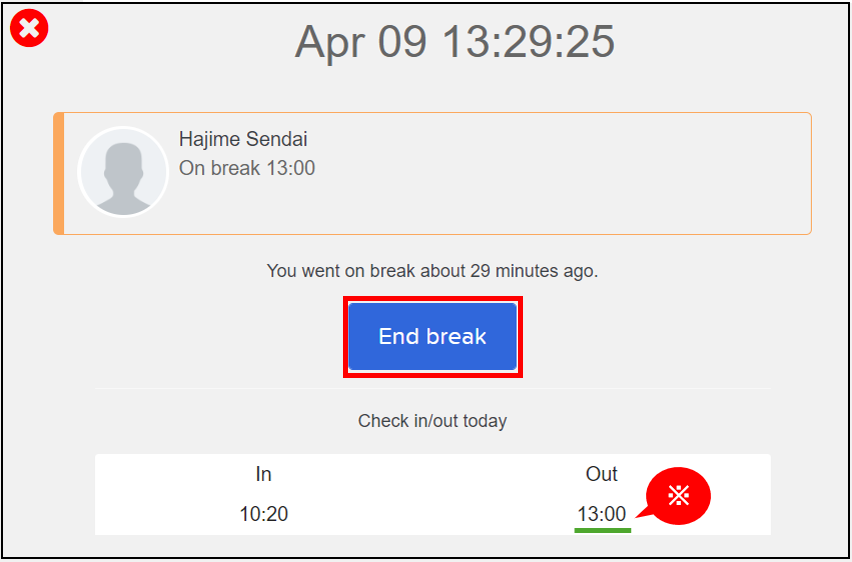This screenshot has height=562, width=852.
Task: Select the gray user avatar picture
Action: click(123, 172)
